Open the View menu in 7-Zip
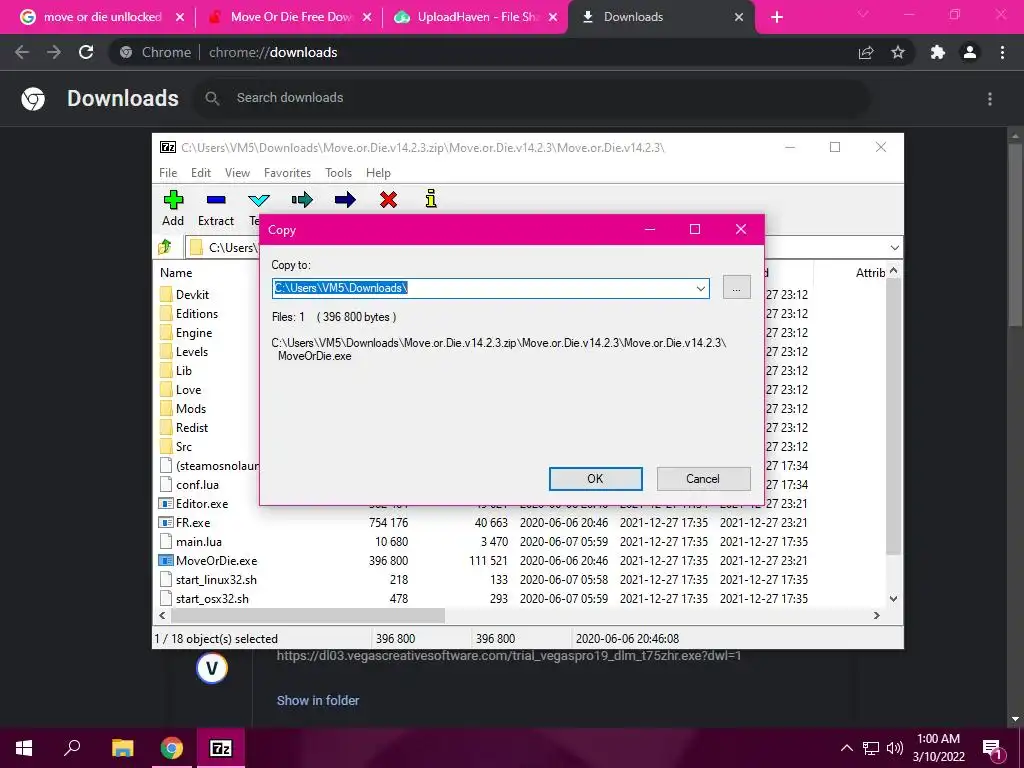This screenshot has height=768, width=1024. click(x=237, y=172)
